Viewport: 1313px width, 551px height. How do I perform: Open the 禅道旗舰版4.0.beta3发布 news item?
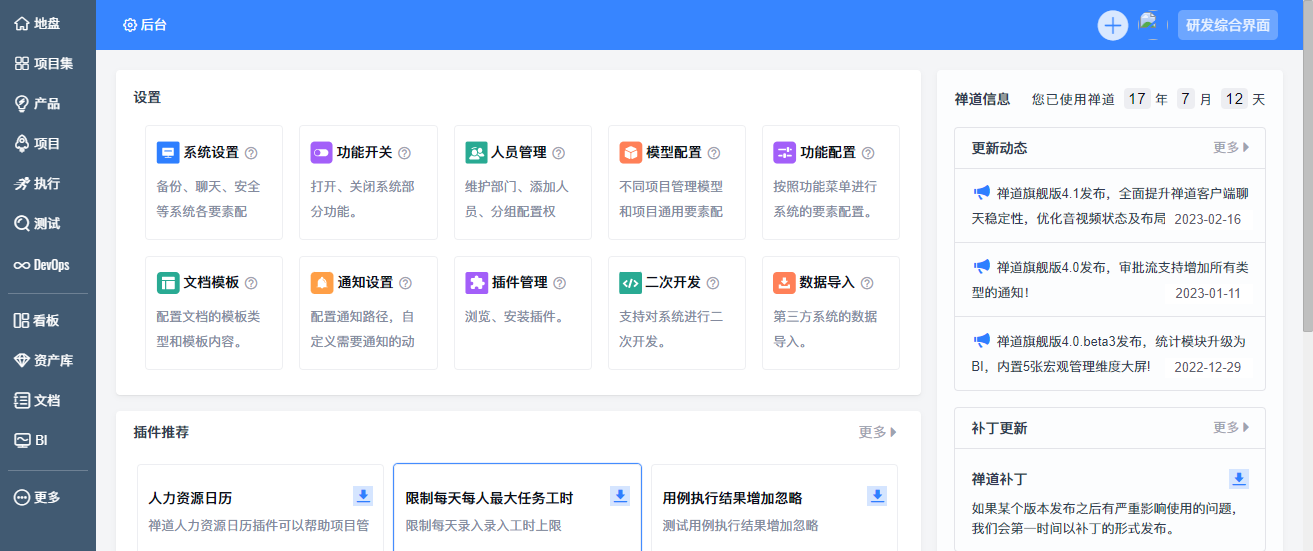point(1110,354)
